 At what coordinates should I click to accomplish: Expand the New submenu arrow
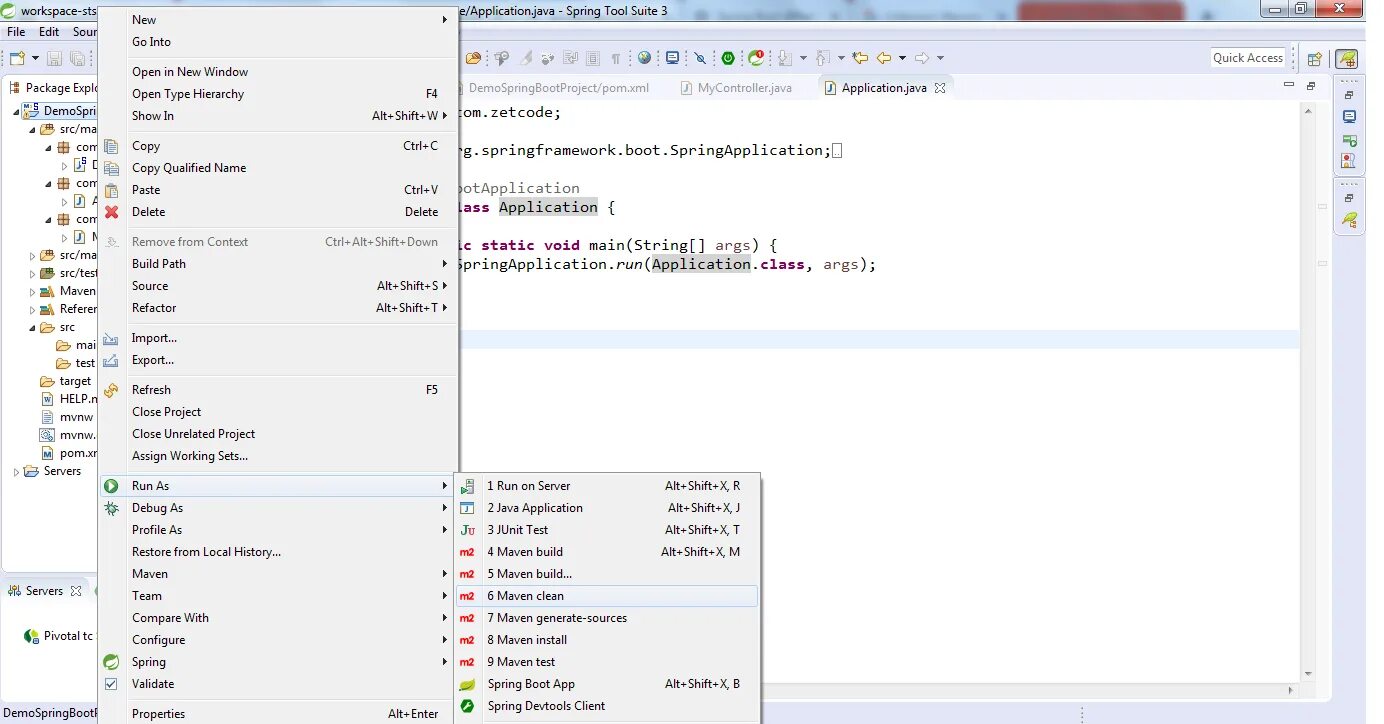click(445, 20)
